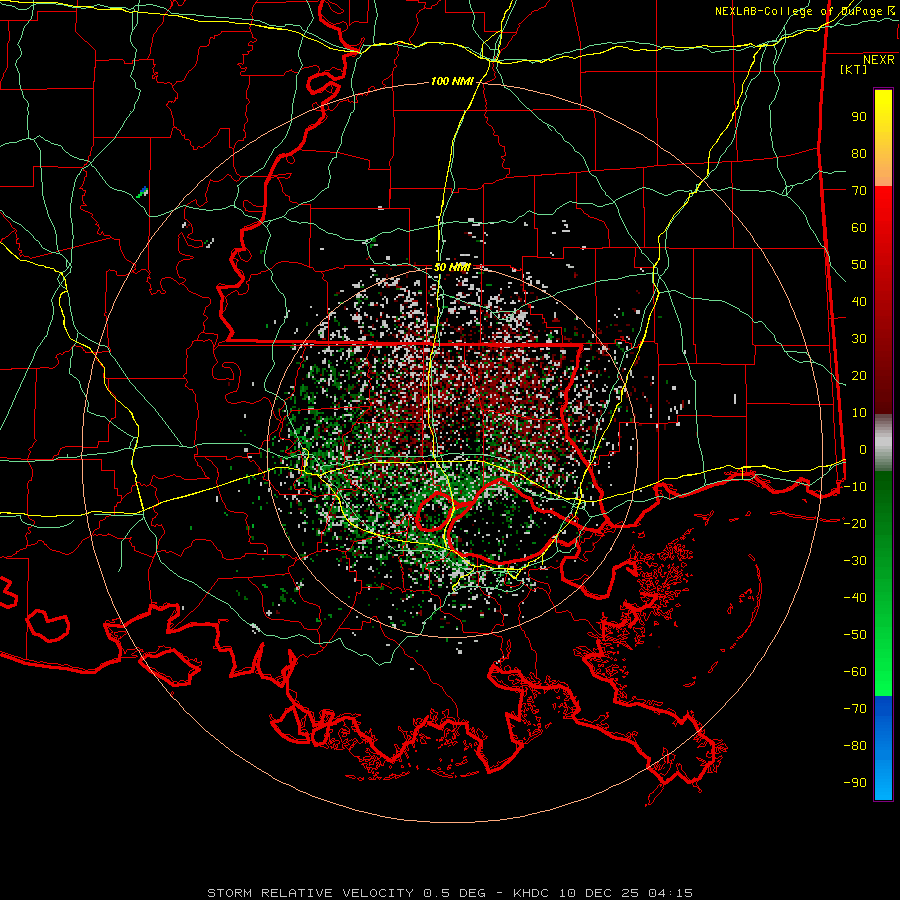Select the -60 value on velocity scale
The image size is (900, 900).
(x=855, y=672)
